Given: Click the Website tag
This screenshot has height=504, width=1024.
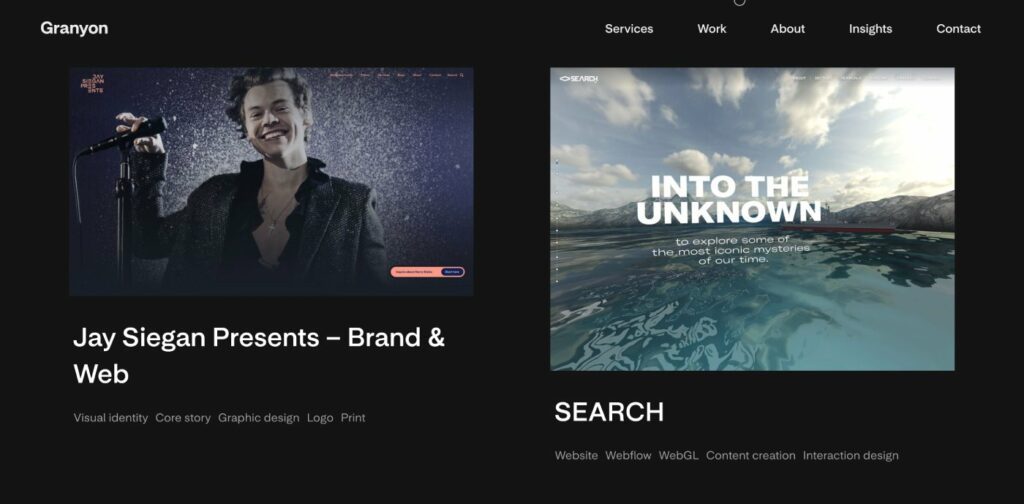Looking at the screenshot, I should click(577, 456).
